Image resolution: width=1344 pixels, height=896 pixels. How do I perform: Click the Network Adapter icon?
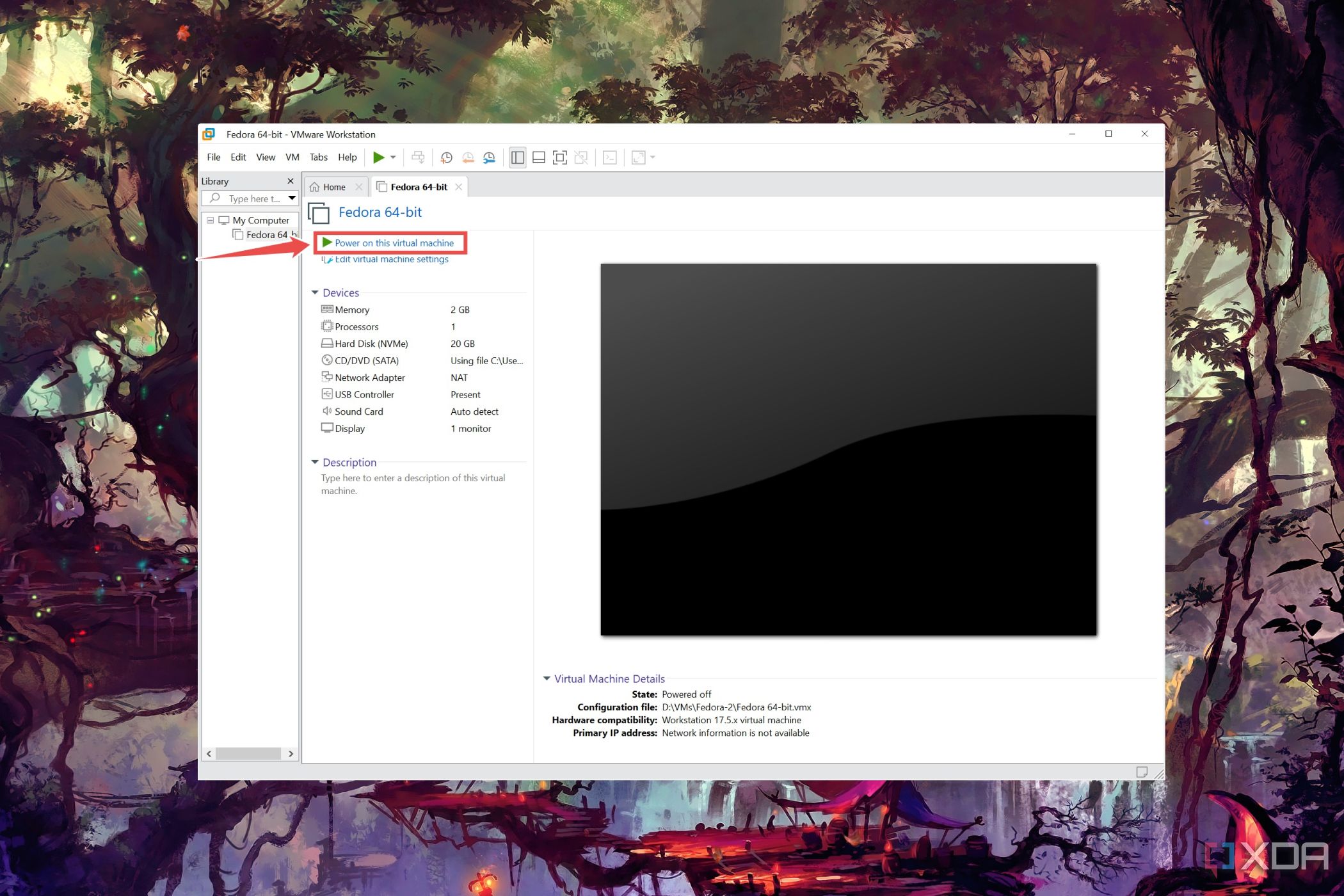tap(327, 377)
